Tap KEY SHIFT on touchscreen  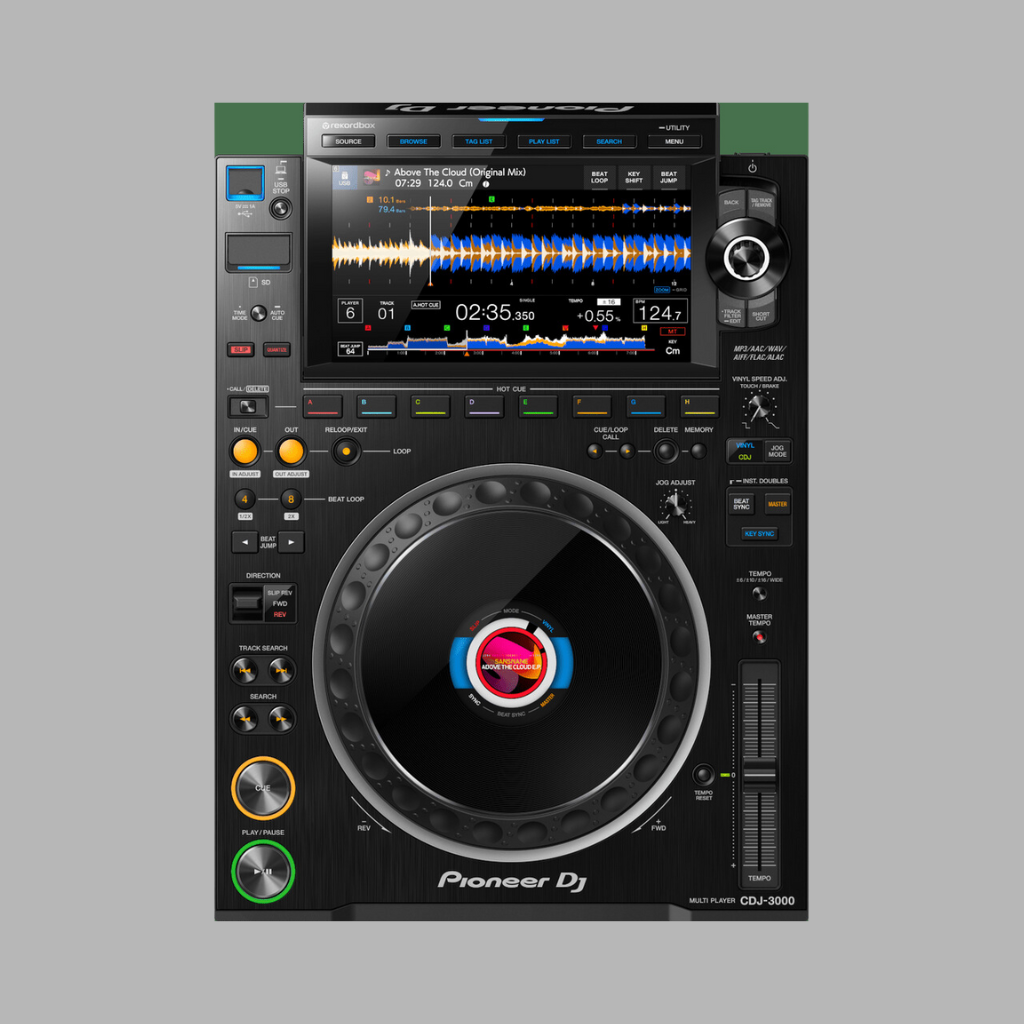tap(634, 178)
